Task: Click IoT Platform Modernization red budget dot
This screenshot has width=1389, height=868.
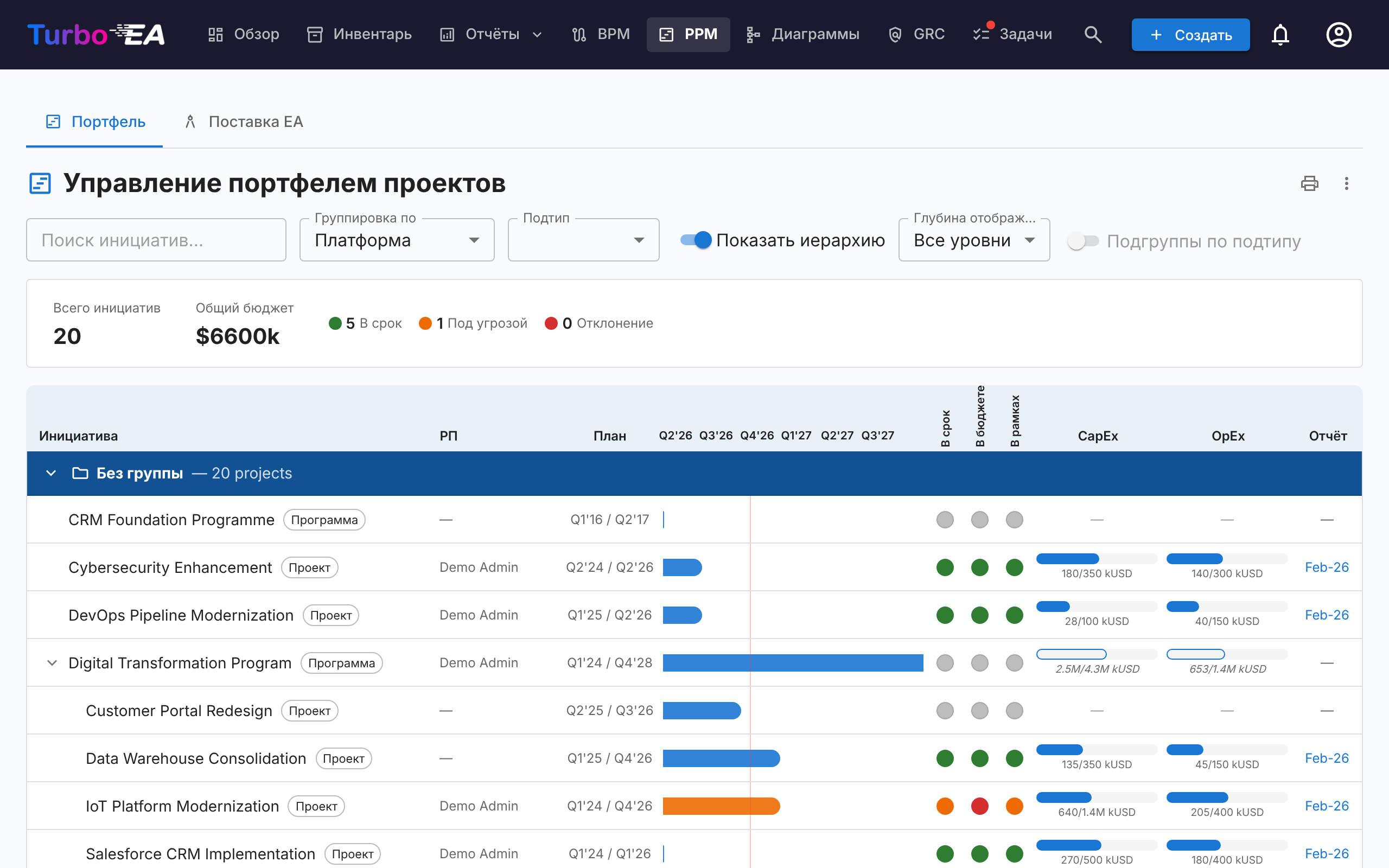Action: point(980,806)
